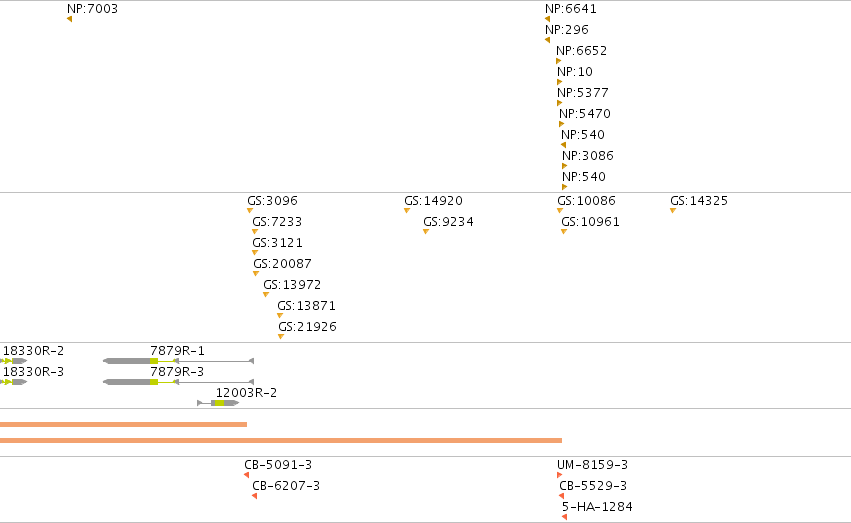The height and width of the screenshot is (523, 851).
Task: Click the GS:14325 feature label
Action: click(698, 201)
